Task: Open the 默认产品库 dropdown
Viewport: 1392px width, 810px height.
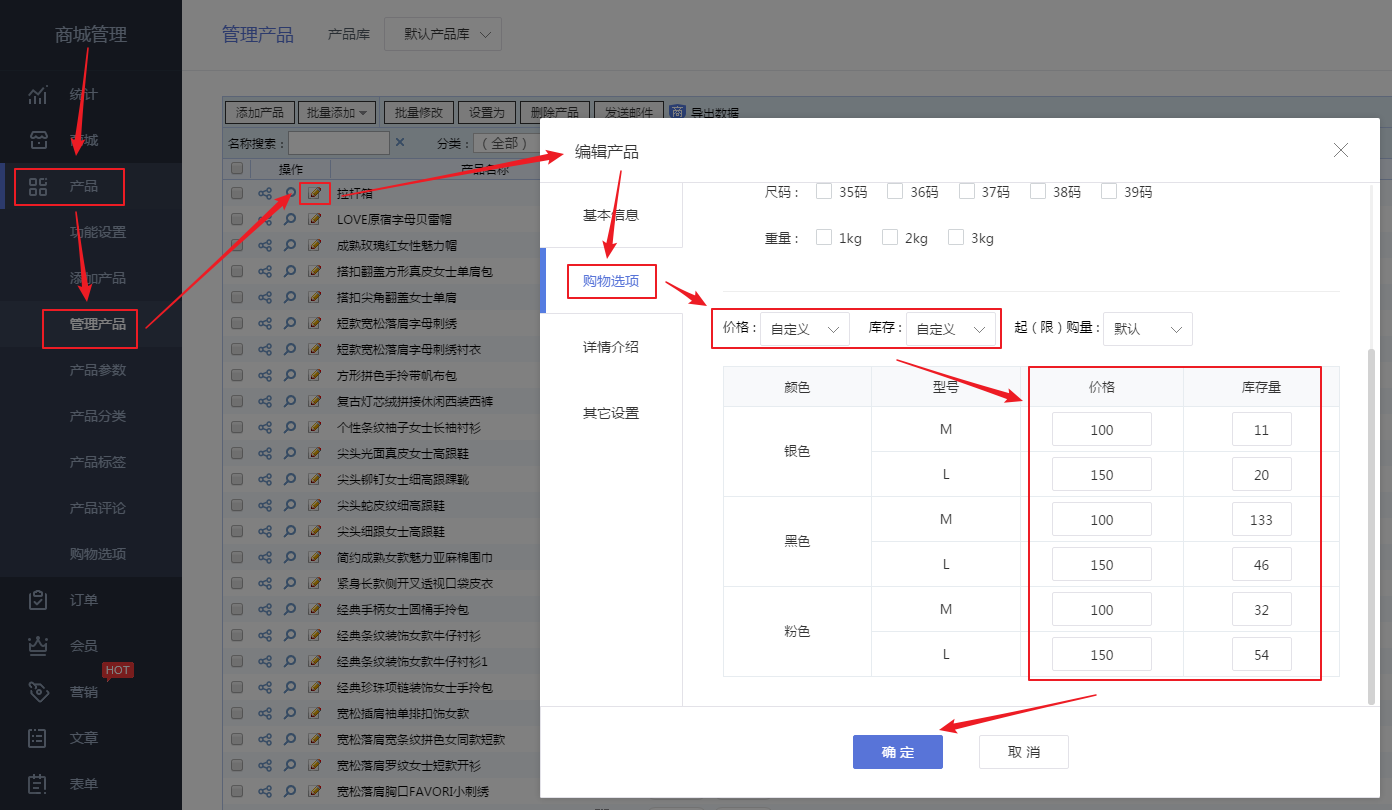Action: (443, 34)
